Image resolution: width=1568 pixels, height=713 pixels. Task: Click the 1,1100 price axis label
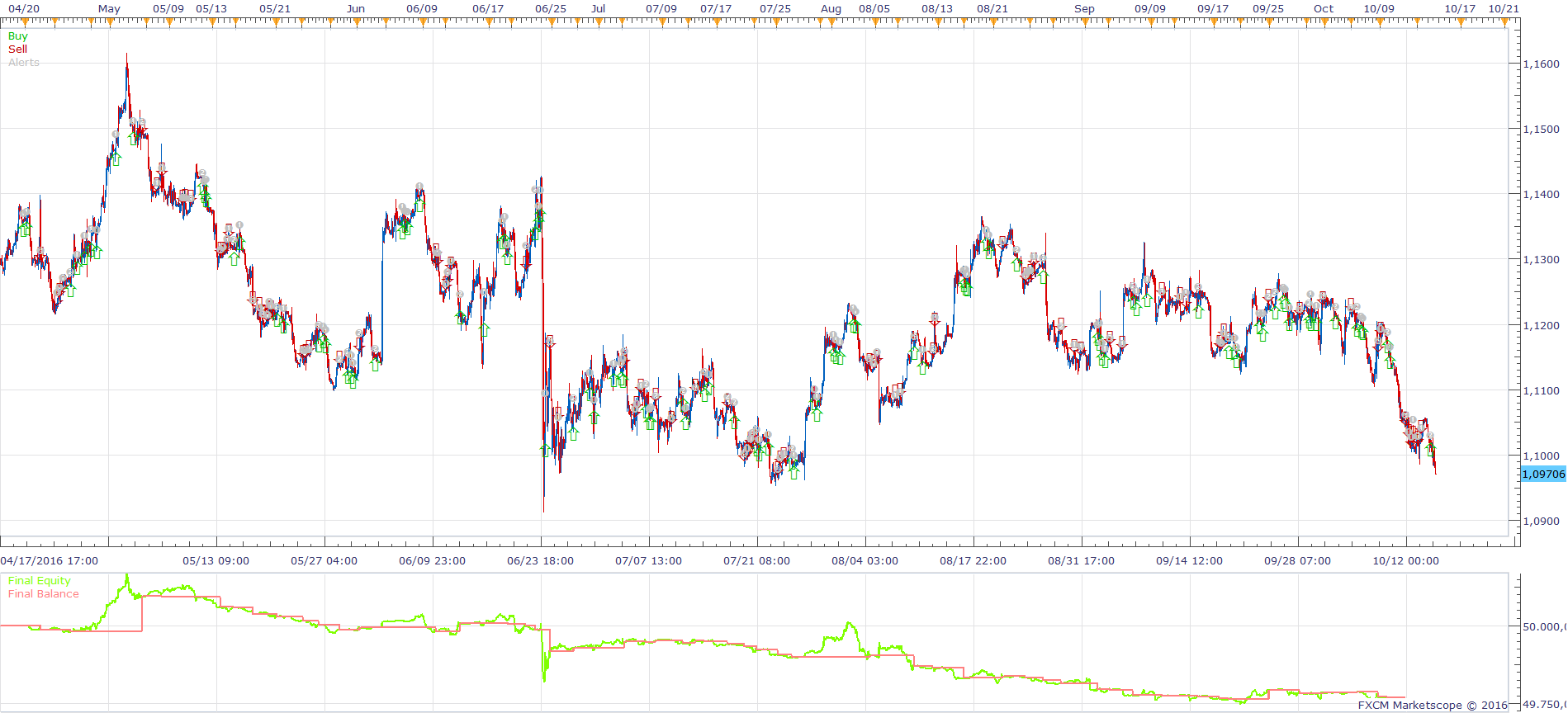pos(1541,391)
